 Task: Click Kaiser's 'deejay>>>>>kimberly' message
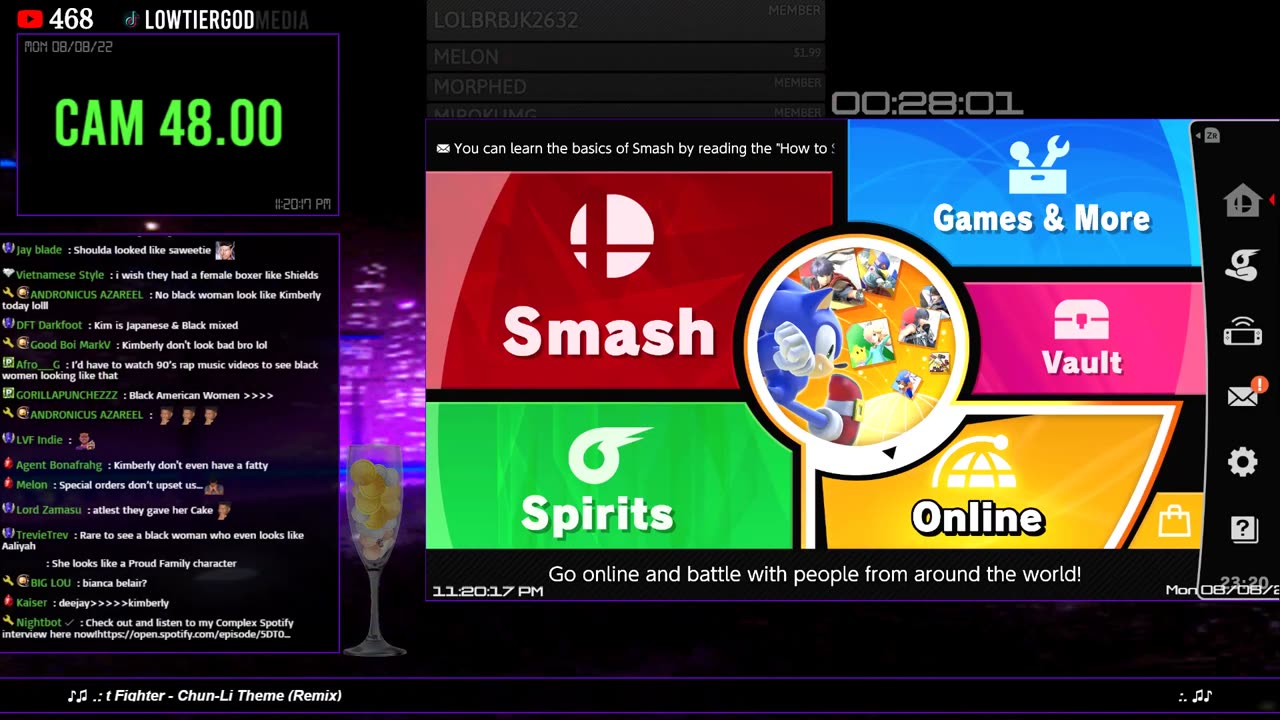pyautogui.click(x=86, y=602)
